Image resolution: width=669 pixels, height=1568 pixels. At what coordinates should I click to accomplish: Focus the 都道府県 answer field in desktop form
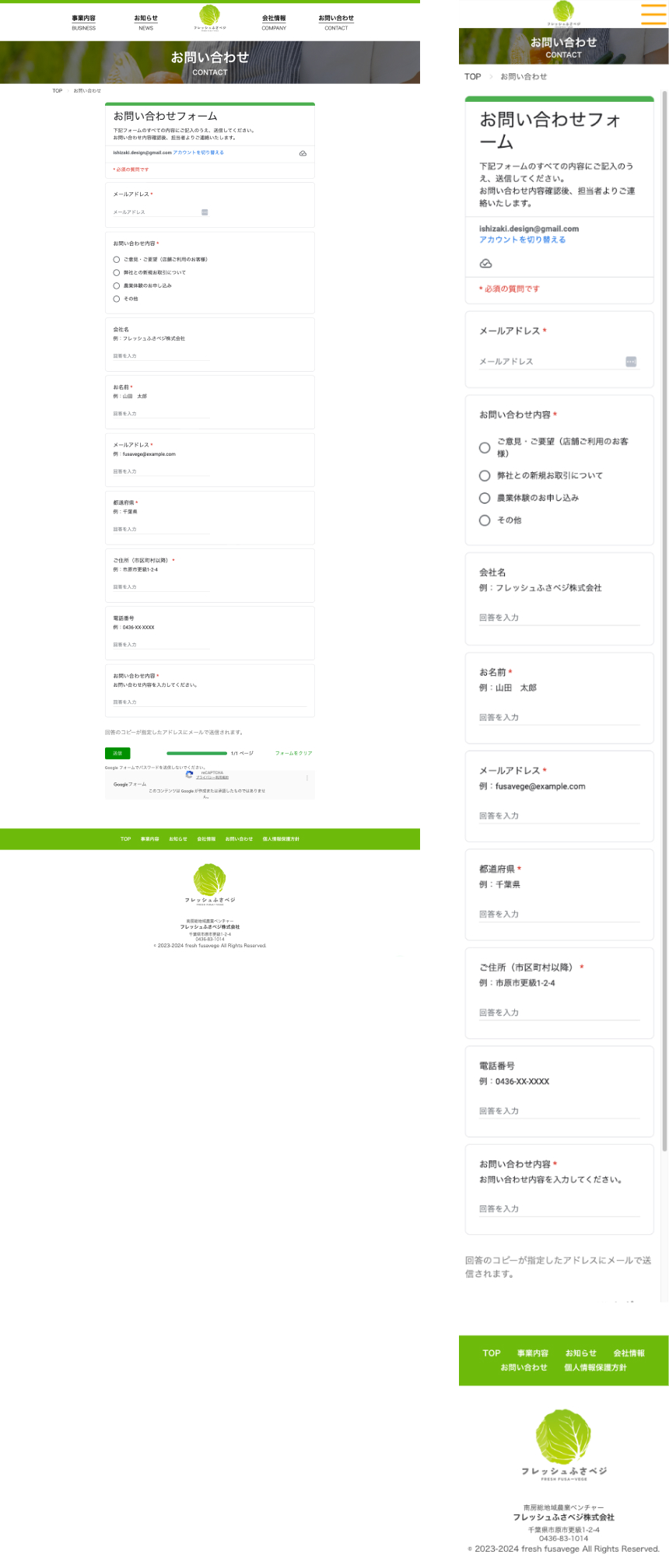click(x=162, y=529)
